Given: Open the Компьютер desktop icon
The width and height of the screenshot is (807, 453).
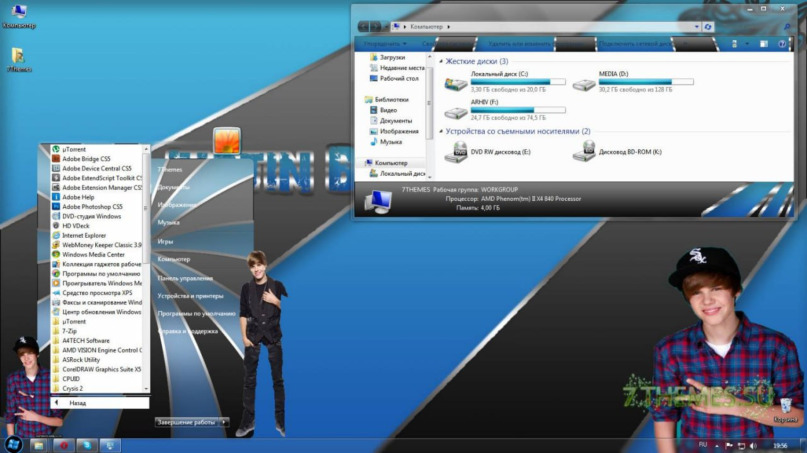Looking at the screenshot, I should click(19, 16).
